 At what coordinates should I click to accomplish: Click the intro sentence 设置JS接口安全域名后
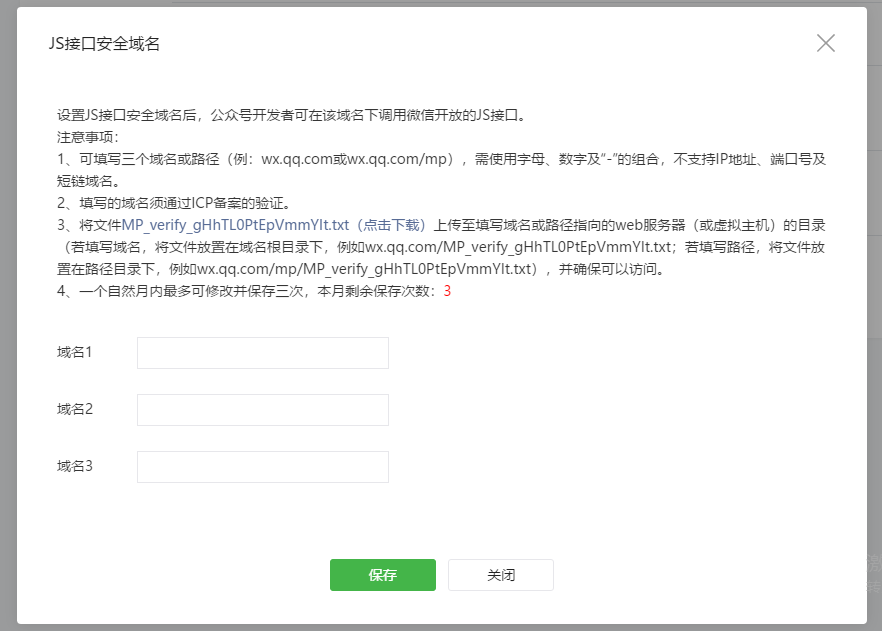pyautogui.click(x=291, y=115)
